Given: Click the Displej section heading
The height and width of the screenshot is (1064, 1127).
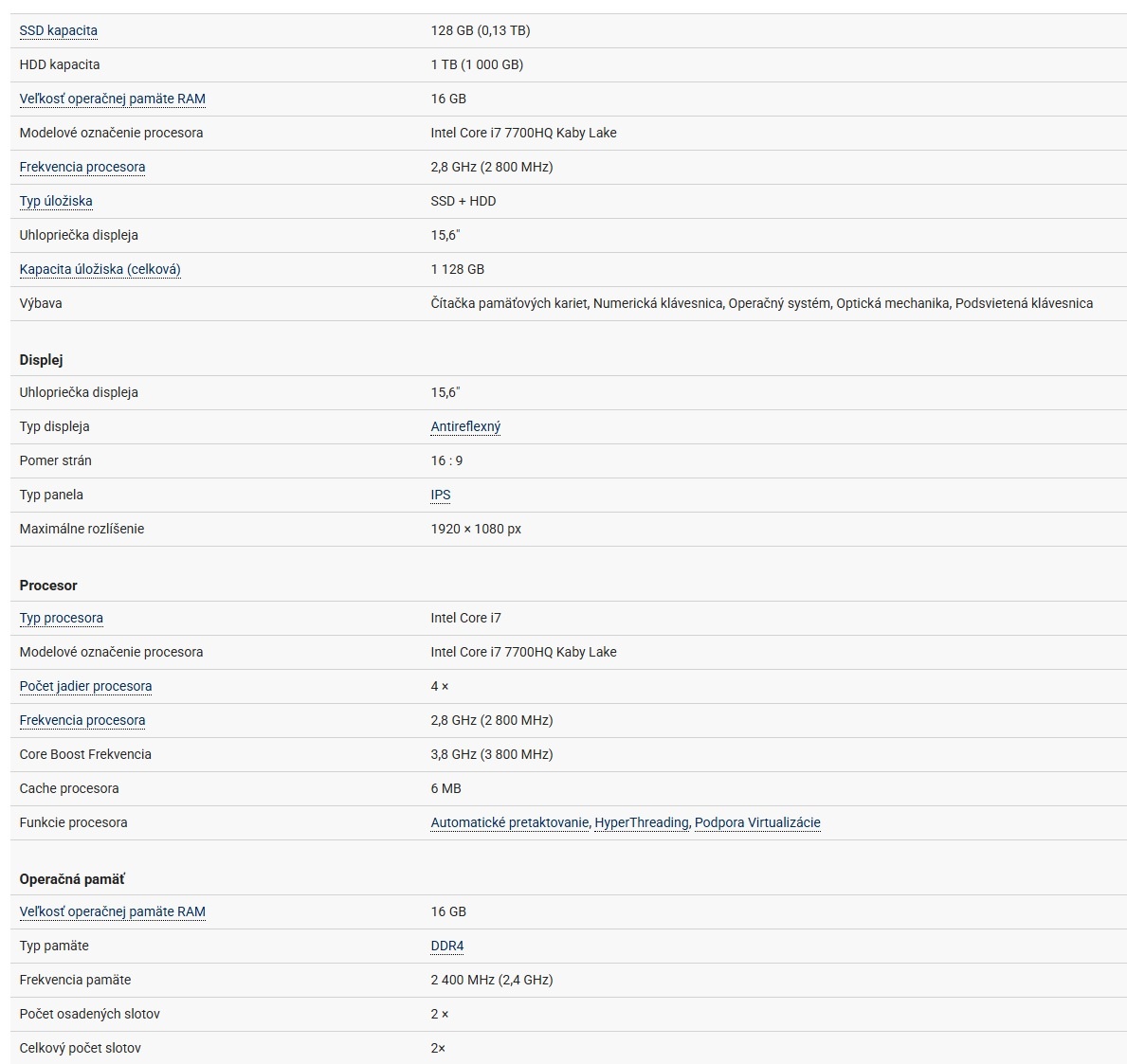Looking at the screenshot, I should point(41,360).
